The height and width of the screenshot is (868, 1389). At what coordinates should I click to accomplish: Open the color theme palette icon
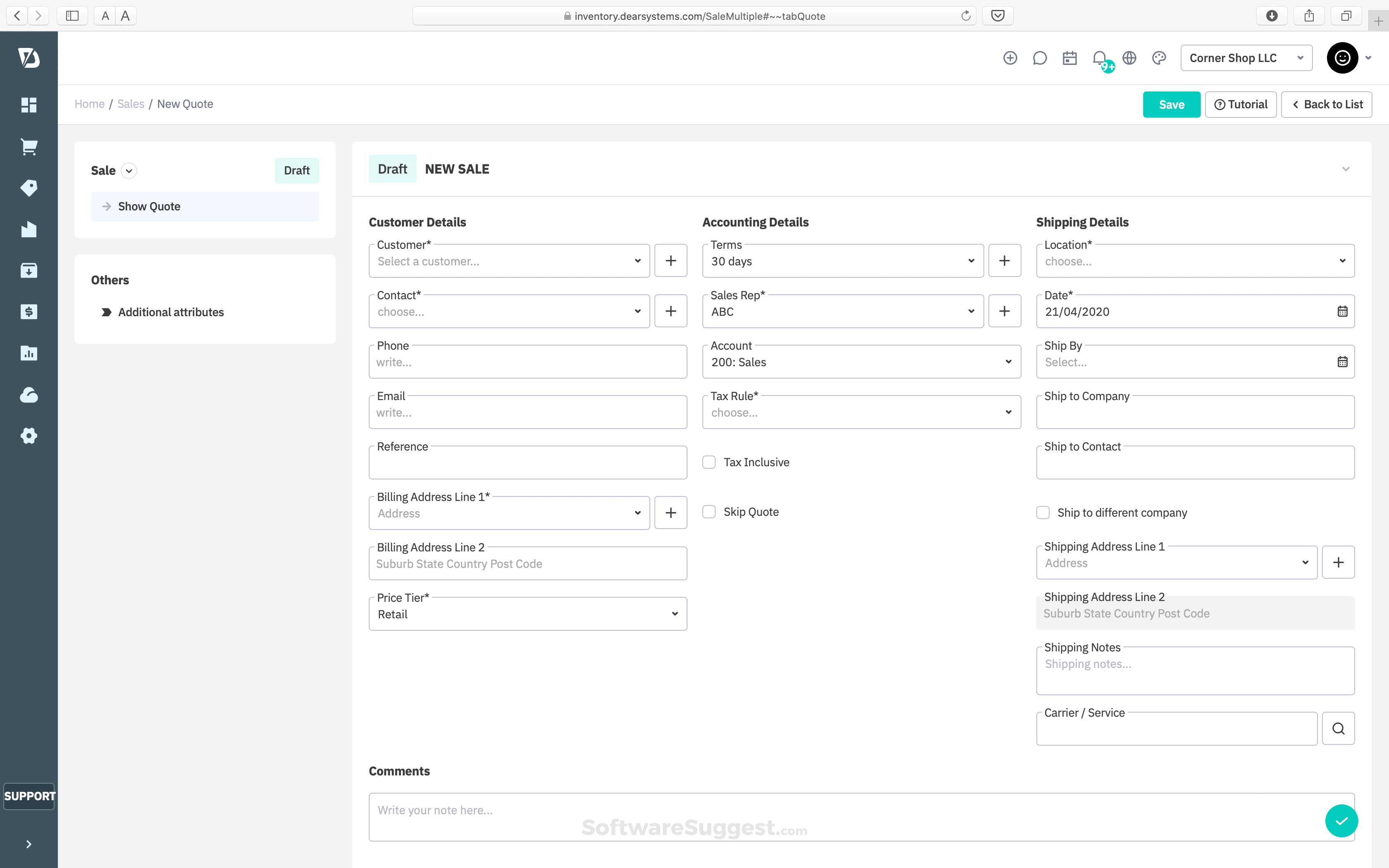(1159, 58)
